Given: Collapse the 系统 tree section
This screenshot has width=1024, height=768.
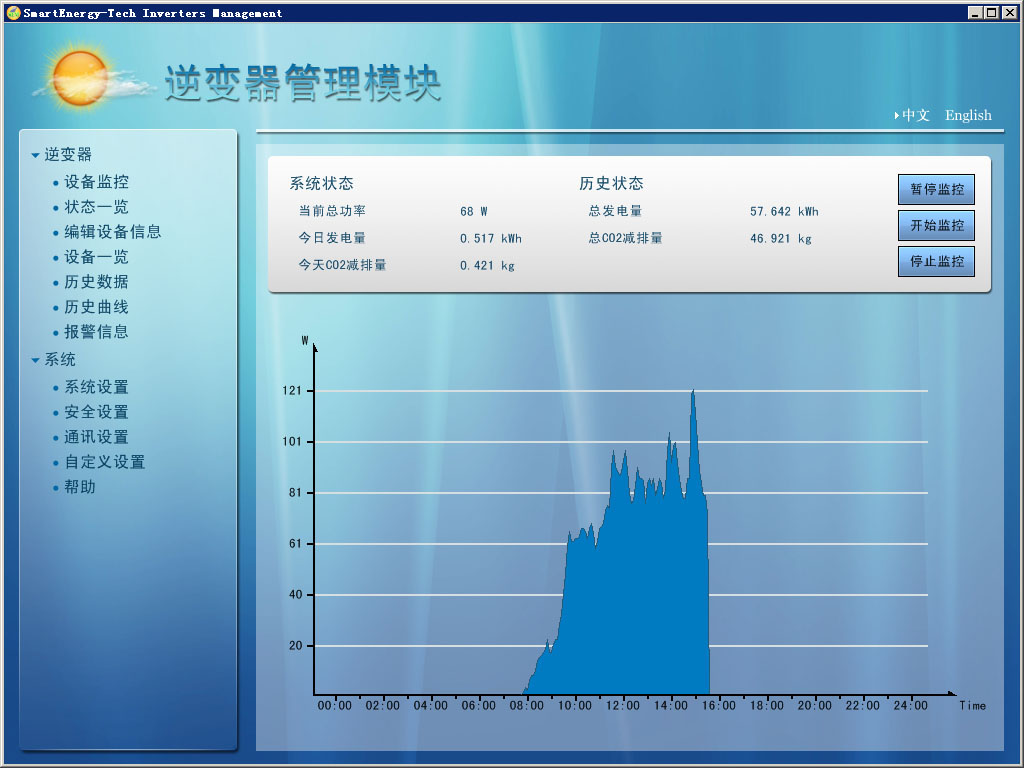Looking at the screenshot, I should click(36, 360).
